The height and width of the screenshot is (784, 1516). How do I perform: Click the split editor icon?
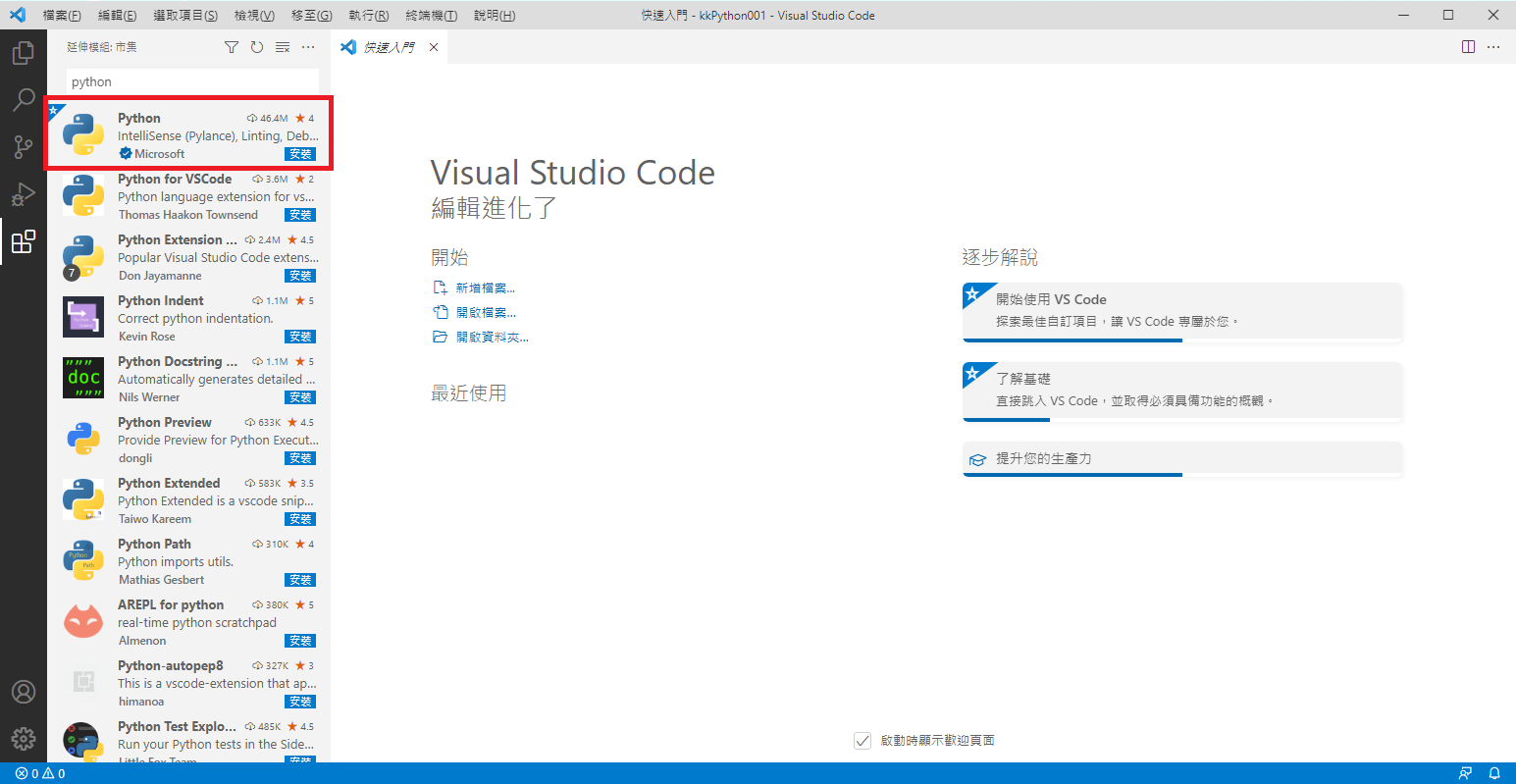pyautogui.click(x=1468, y=47)
